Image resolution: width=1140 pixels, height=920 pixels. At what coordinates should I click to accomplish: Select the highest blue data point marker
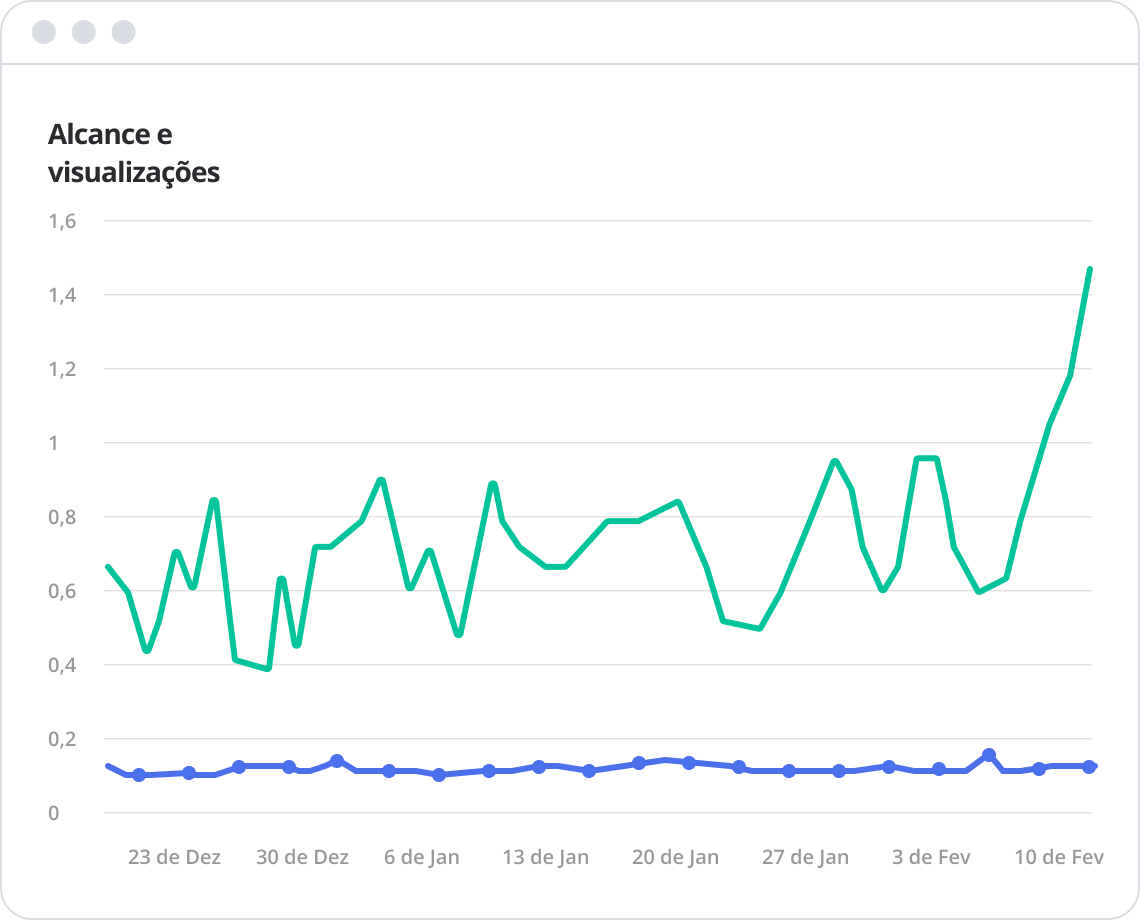pyautogui.click(x=989, y=755)
